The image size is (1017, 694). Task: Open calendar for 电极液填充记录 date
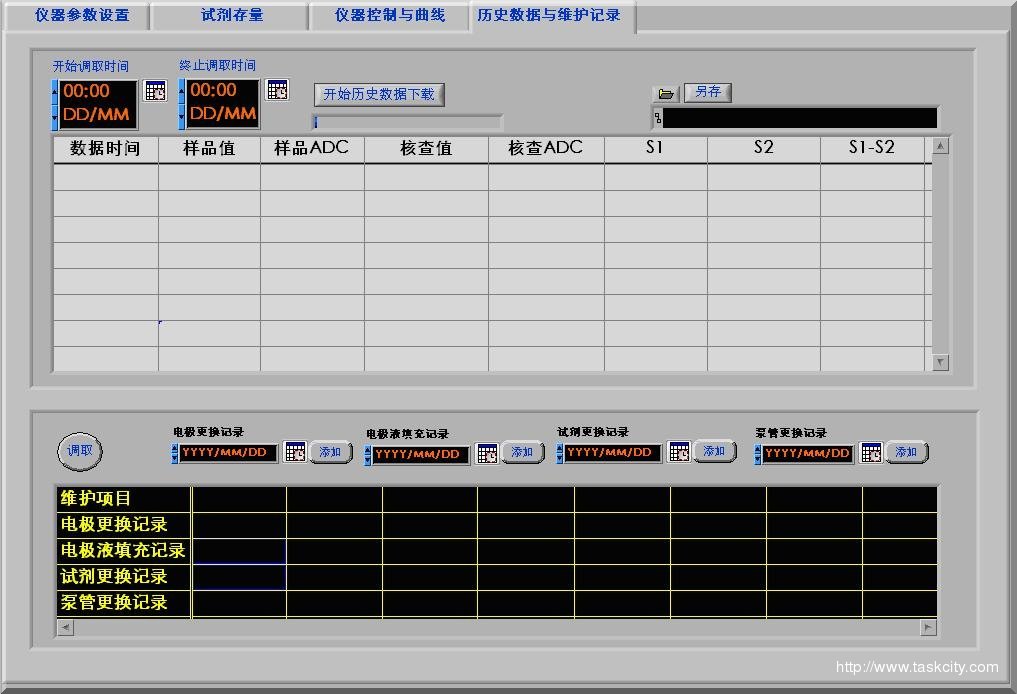486,453
